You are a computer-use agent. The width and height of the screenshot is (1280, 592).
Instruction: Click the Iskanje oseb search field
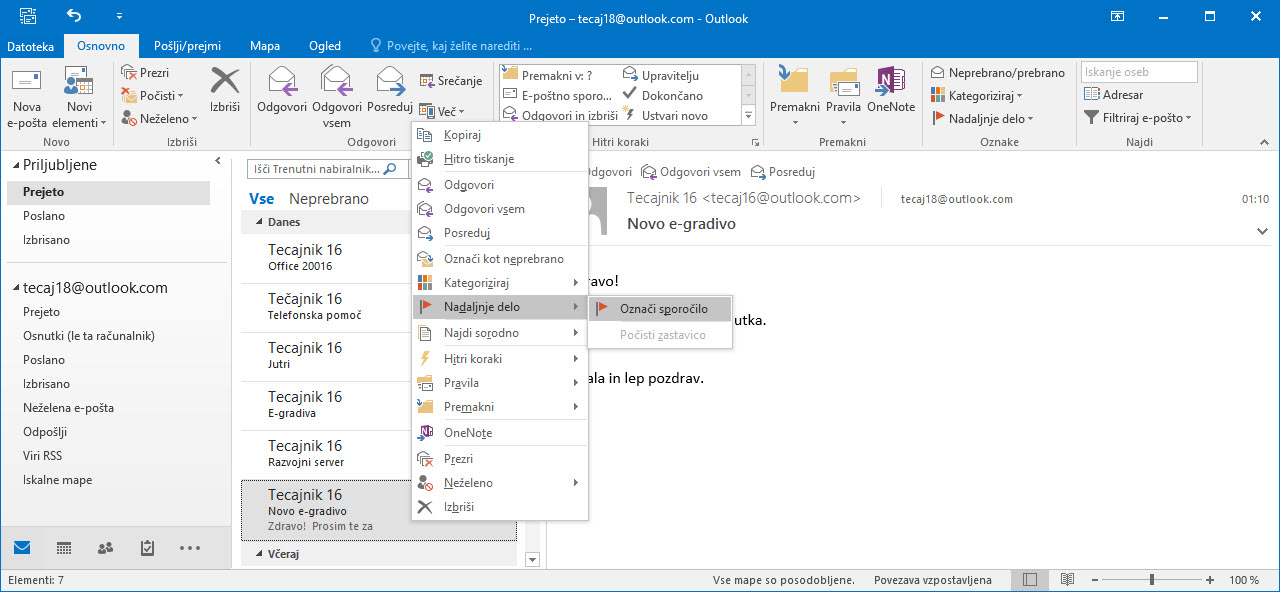(x=1138, y=72)
